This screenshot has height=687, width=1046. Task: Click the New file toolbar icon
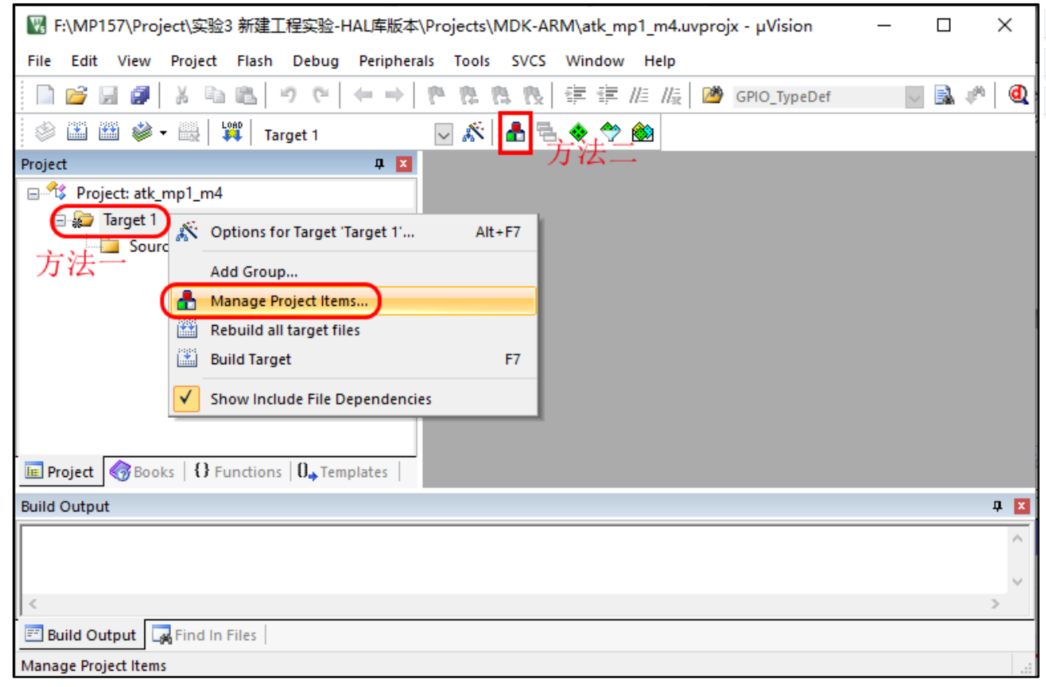[45, 95]
